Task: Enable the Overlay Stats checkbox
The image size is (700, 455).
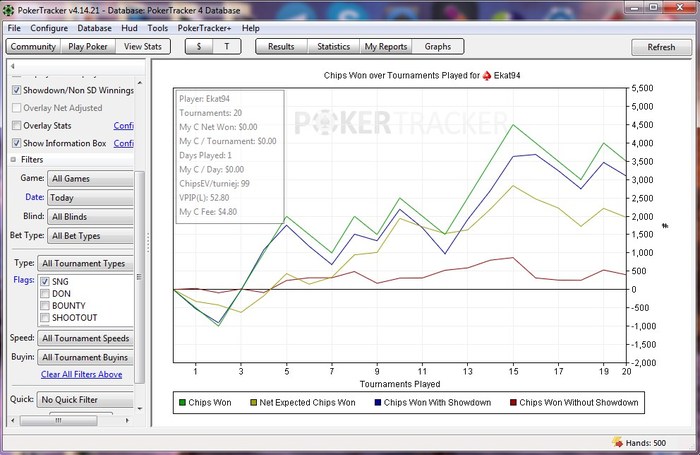Action: coord(17,125)
